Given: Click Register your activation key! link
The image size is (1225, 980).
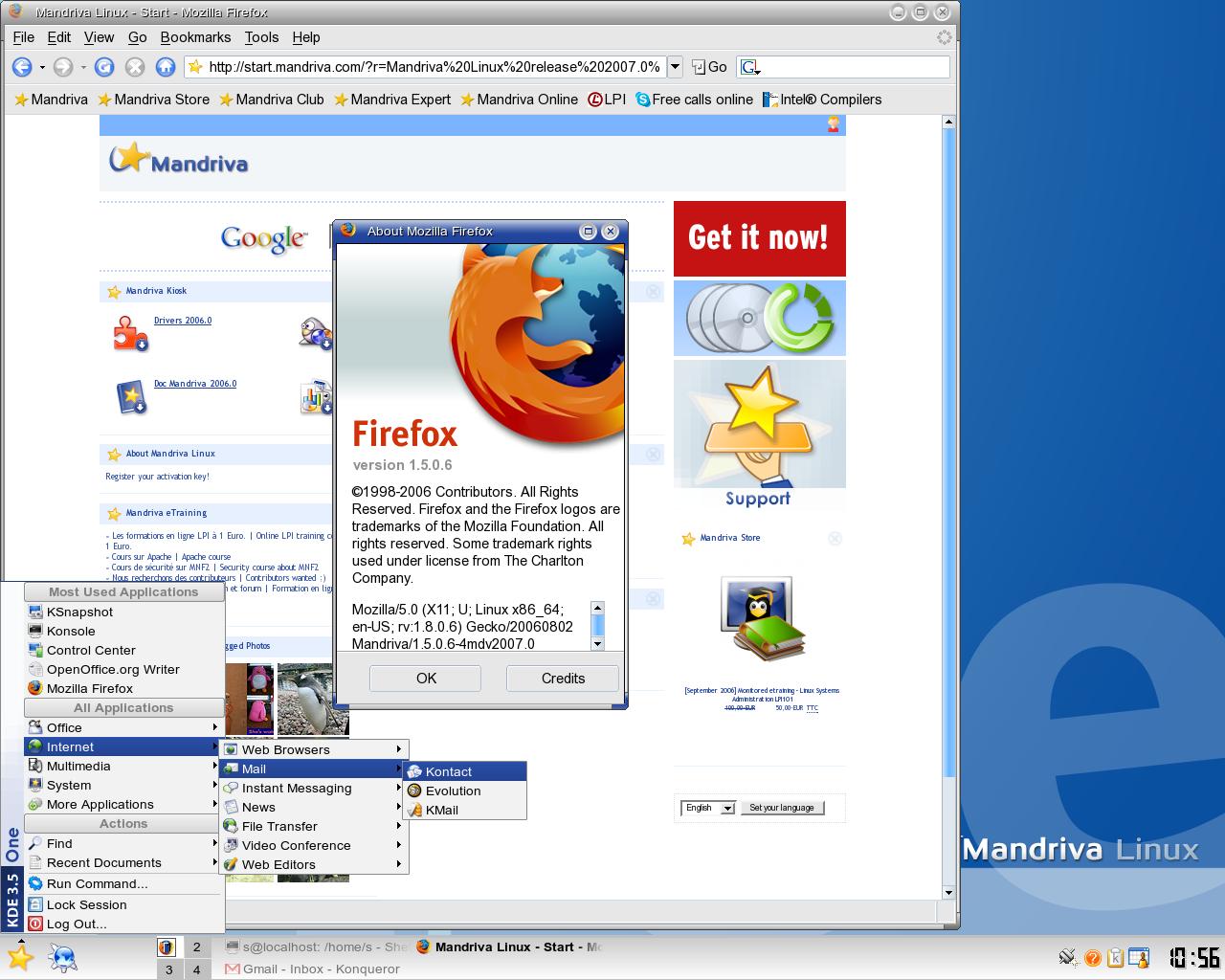Looking at the screenshot, I should pos(157,477).
